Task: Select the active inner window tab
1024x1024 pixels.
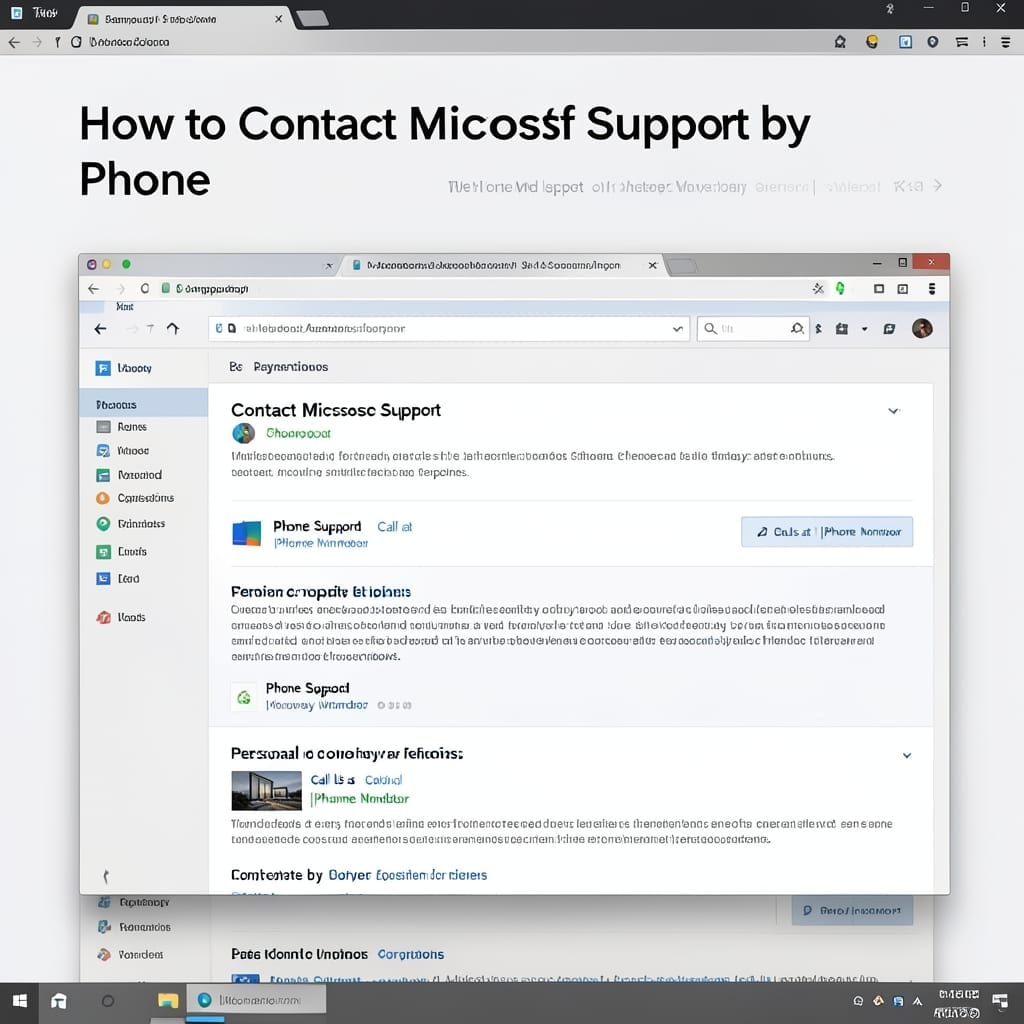Action: [x=503, y=265]
